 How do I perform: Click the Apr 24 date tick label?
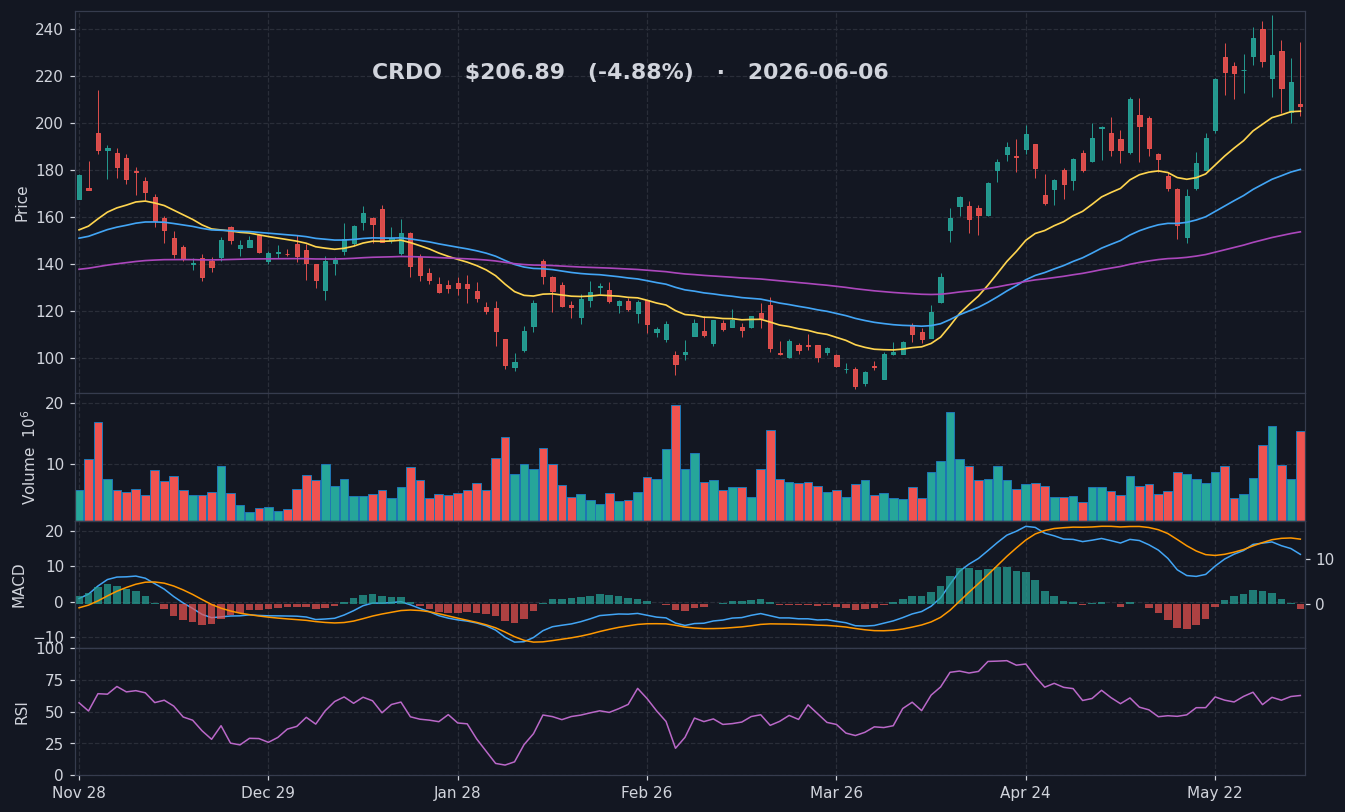[x=1026, y=792]
